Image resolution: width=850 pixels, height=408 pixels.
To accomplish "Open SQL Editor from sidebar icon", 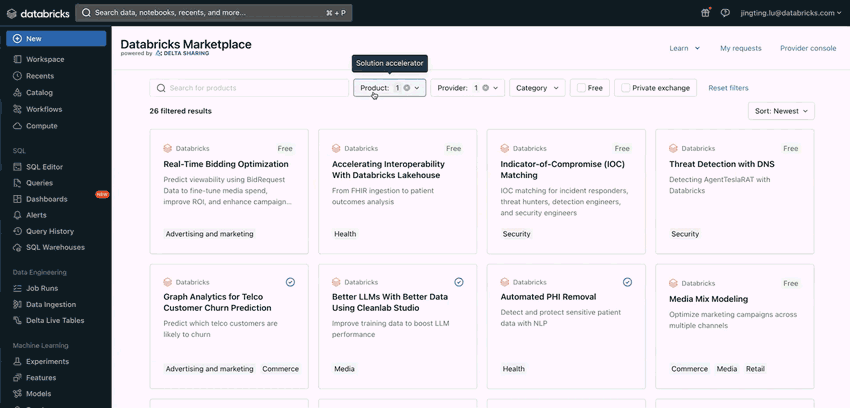I will 18,167.
